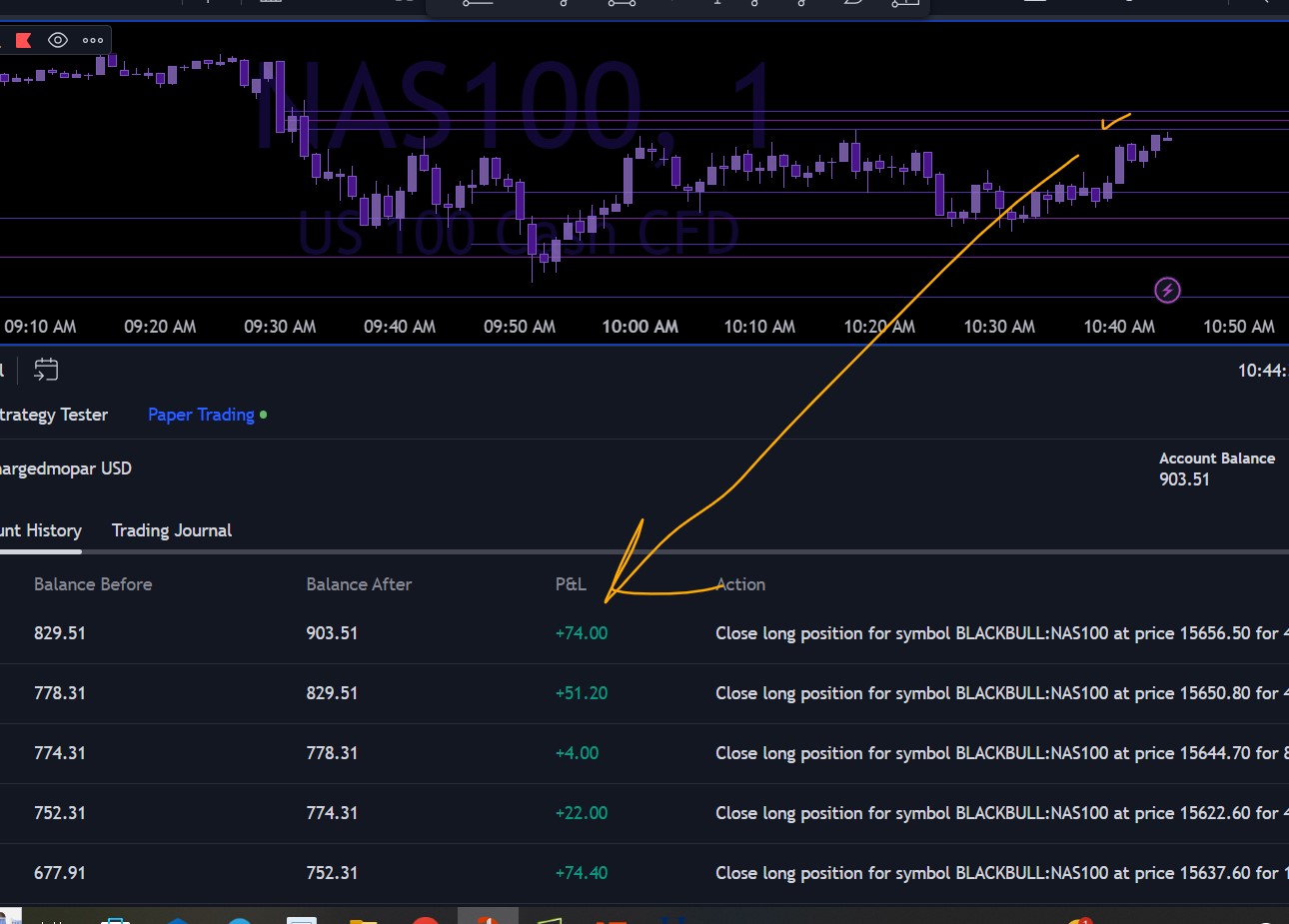
Task: Select the Account History tab
Action: 40,530
